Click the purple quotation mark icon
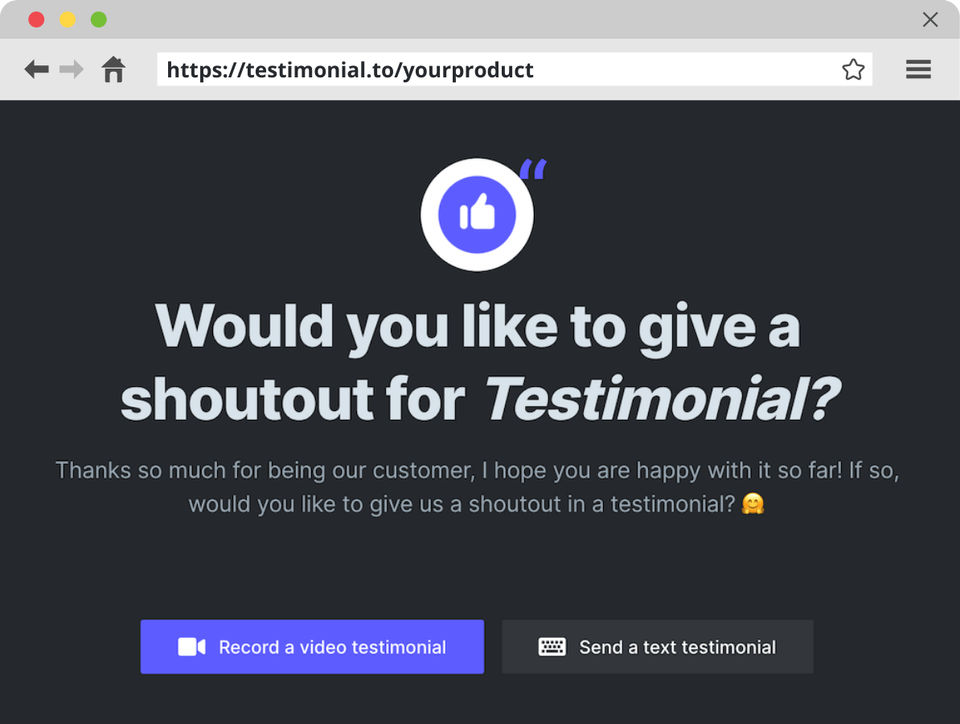This screenshot has width=960, height=724. (x=533, y=169)
